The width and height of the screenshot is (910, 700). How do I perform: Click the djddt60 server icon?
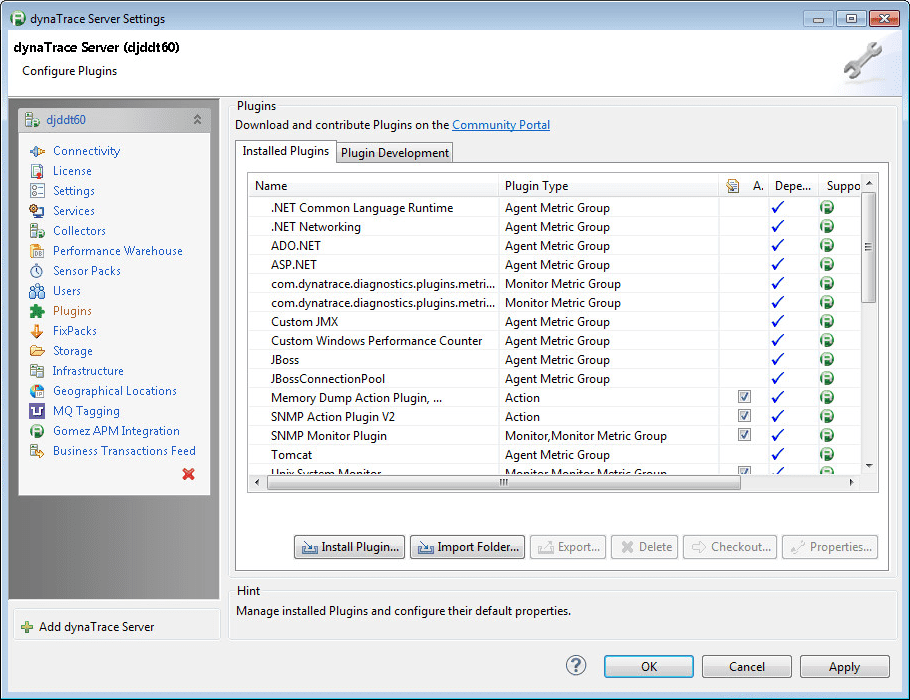pos(32,120)
